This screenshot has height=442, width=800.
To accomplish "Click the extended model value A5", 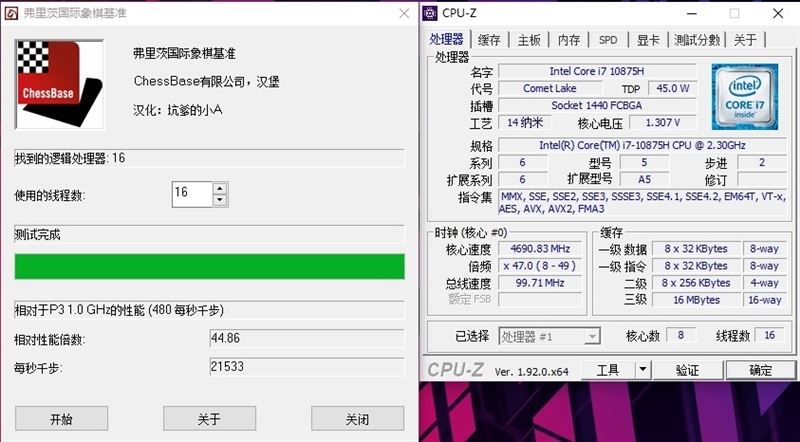I will (x=644, y=180).
